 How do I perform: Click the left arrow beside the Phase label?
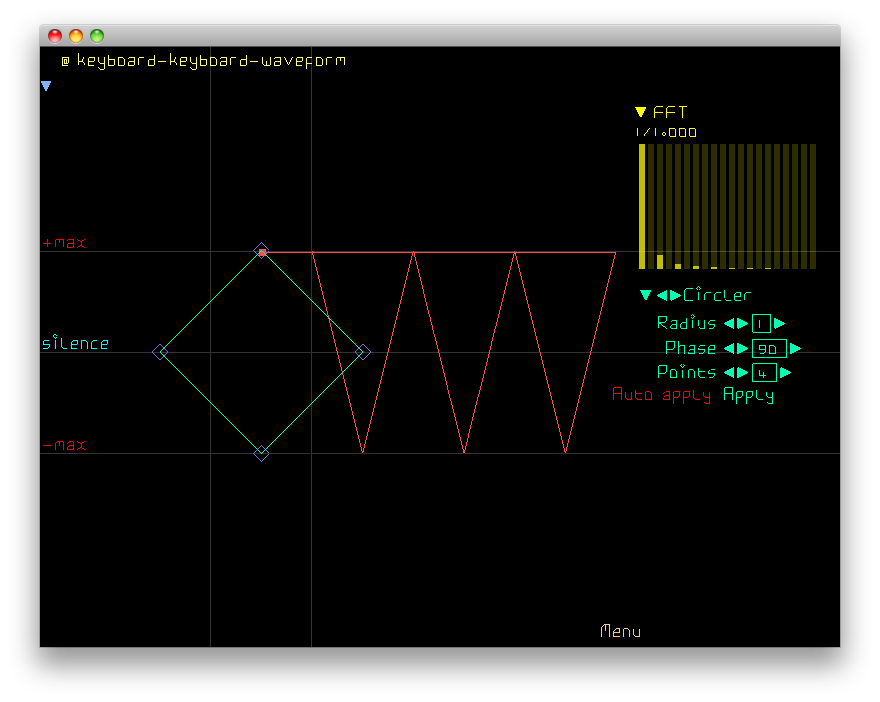click(729, 348)
